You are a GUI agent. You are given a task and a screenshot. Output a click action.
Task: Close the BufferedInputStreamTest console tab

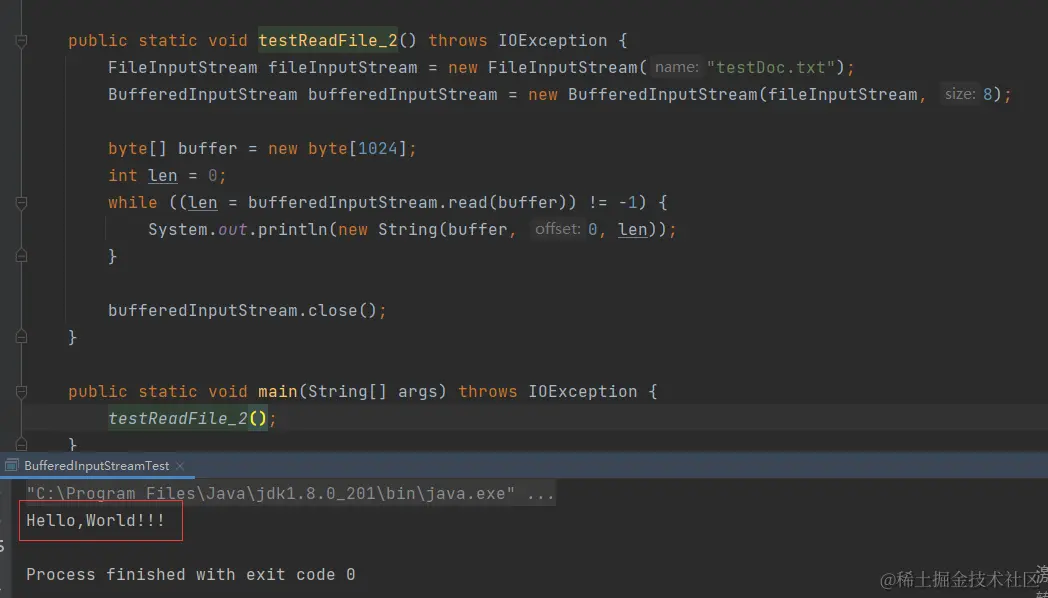tap(180, 466)
